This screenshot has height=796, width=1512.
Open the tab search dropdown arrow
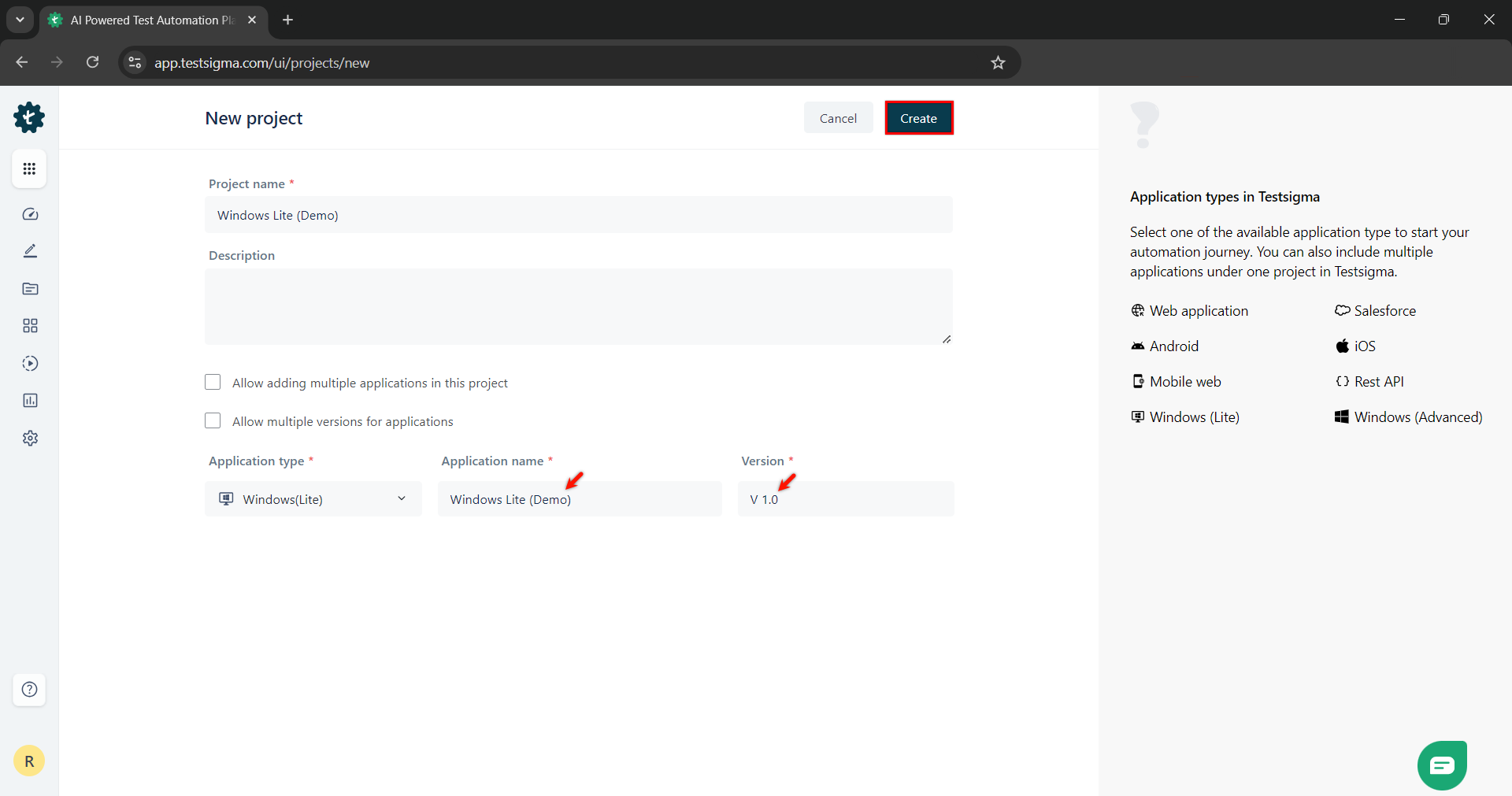point(20,20)
